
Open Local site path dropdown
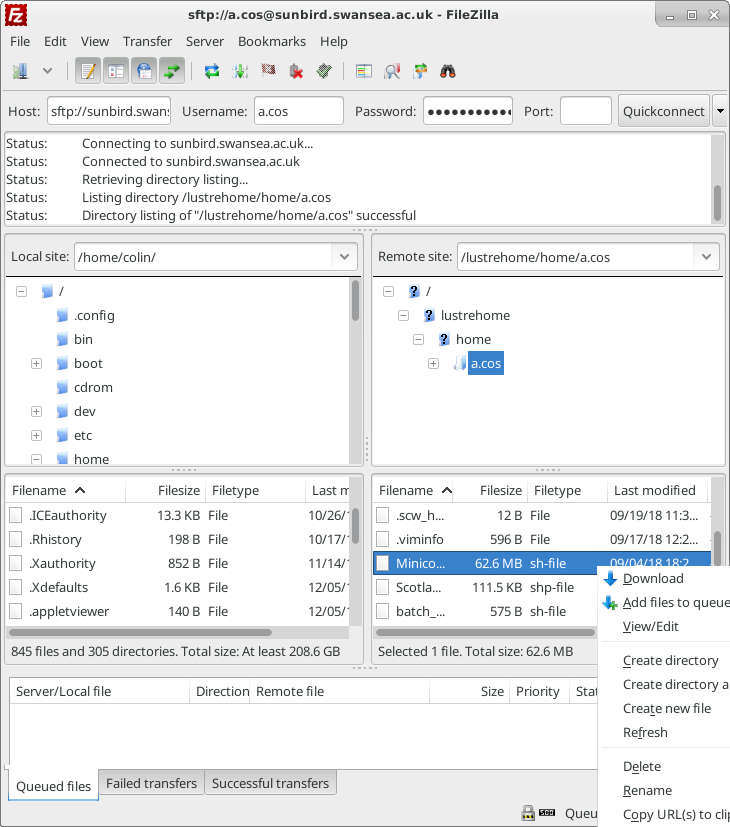pyautogui.click(x=344, y=257)
